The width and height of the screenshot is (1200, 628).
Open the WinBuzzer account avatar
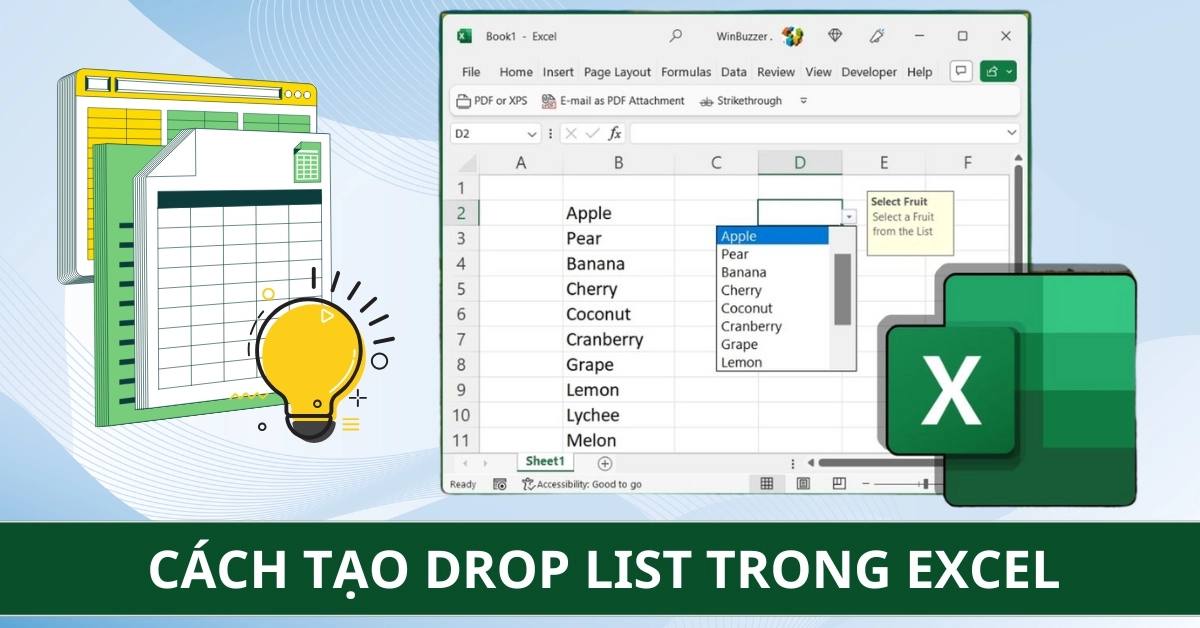point(792,36)
